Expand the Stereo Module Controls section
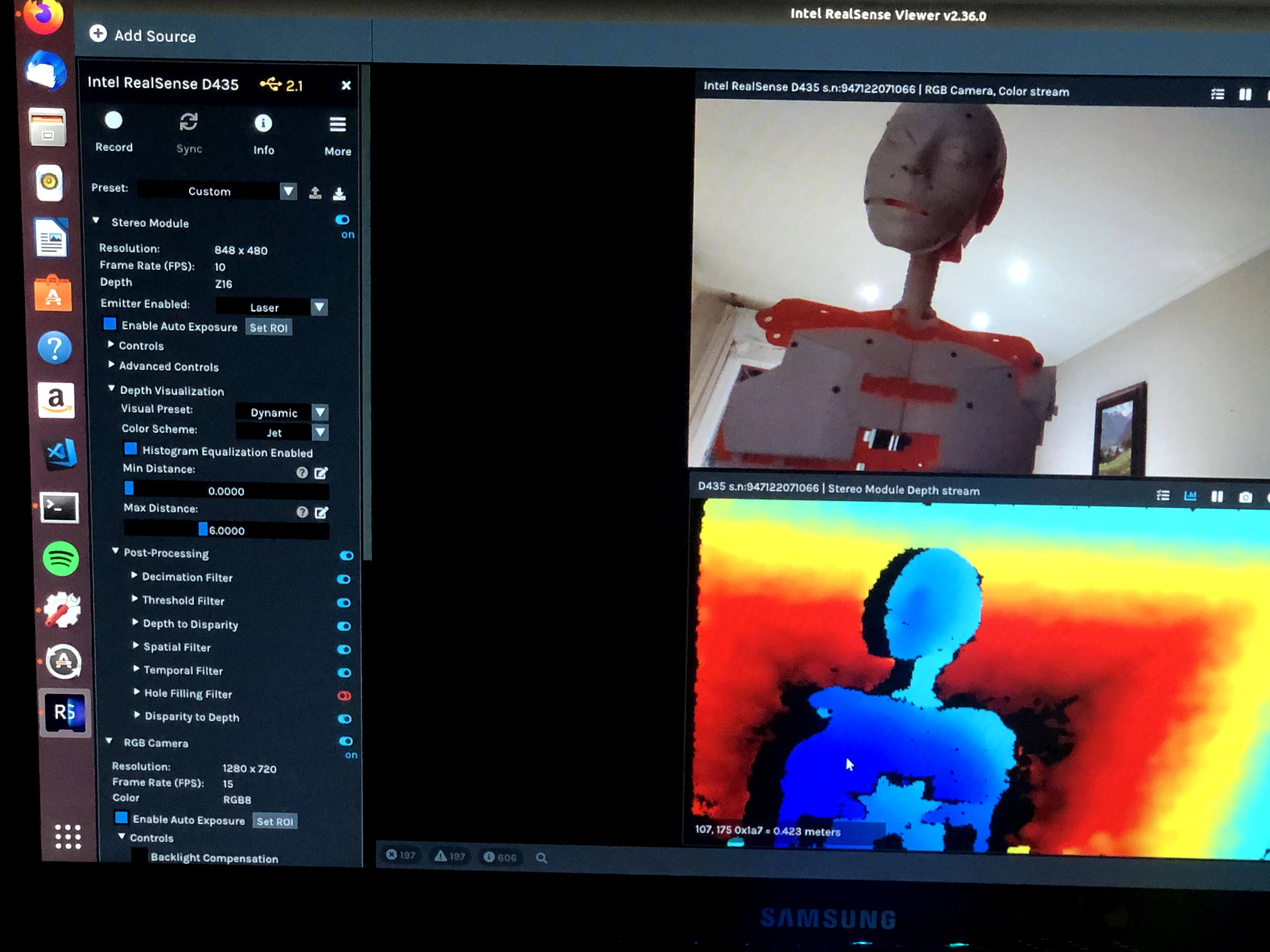The height and width of the screenshot is (952, 1270). pyautogui.click(x=111, y=344)
